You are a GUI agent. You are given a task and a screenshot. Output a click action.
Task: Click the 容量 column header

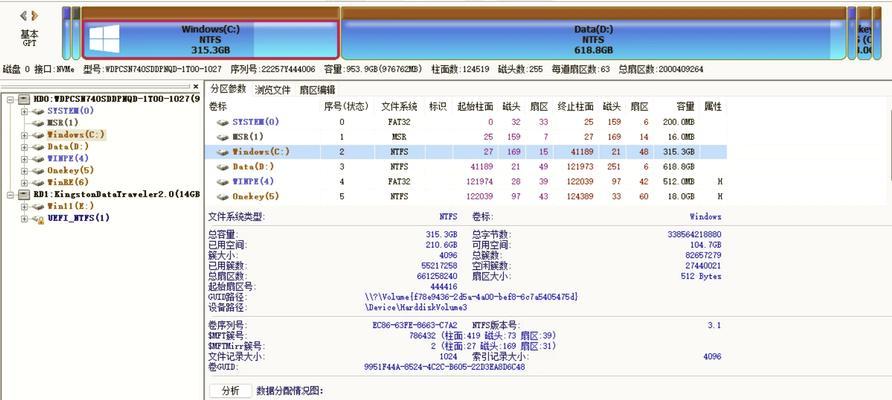(685, 106)
